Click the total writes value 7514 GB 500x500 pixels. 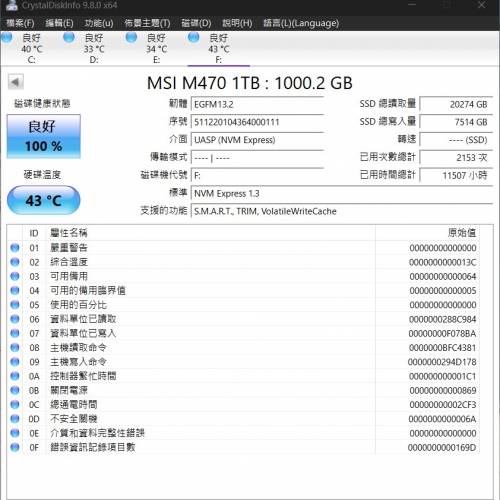point(456,122)
